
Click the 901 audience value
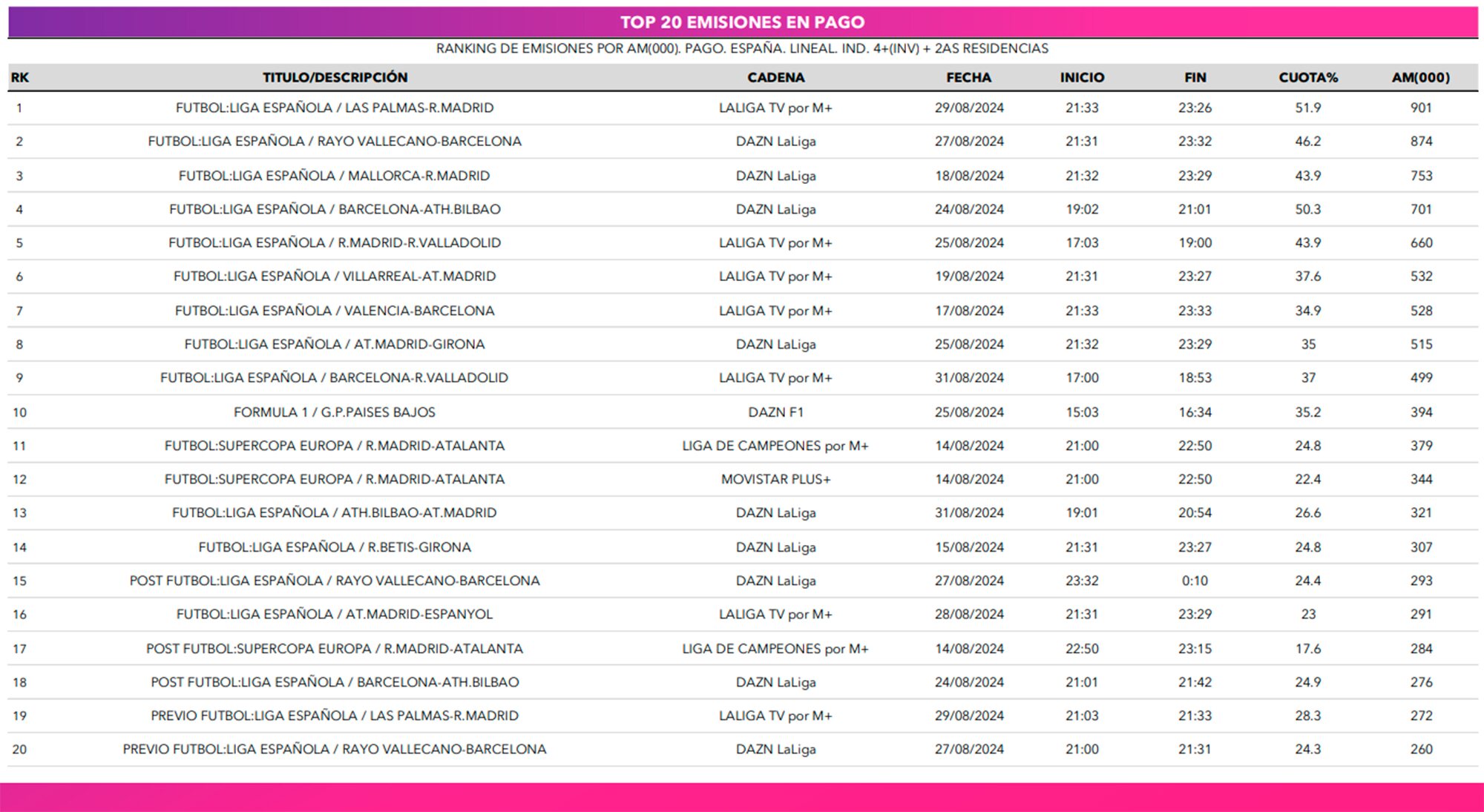tap(1420, 108)
